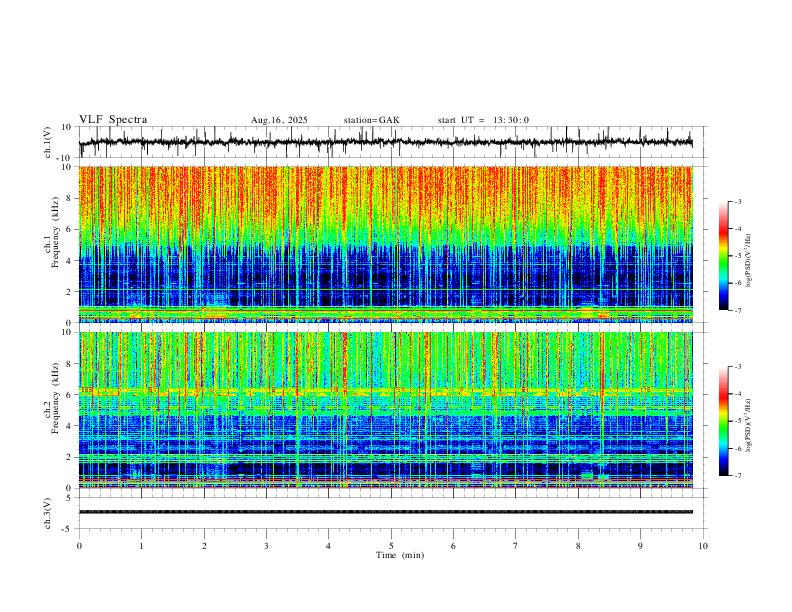
Task: Click the "VLF Spectra" plot title
Action: click(x=113, y=120)
